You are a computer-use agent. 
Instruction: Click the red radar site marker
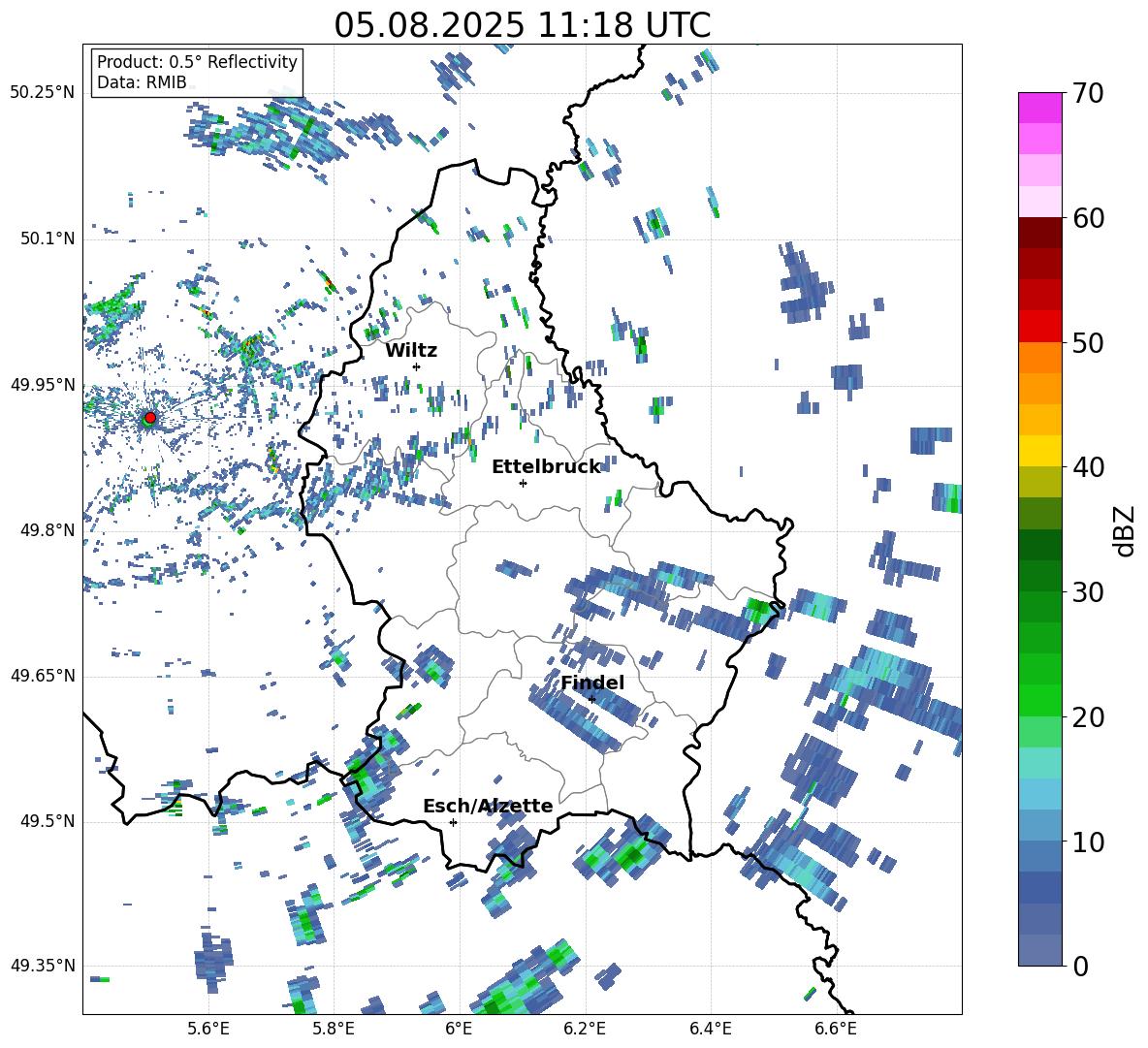coord(150,418)
